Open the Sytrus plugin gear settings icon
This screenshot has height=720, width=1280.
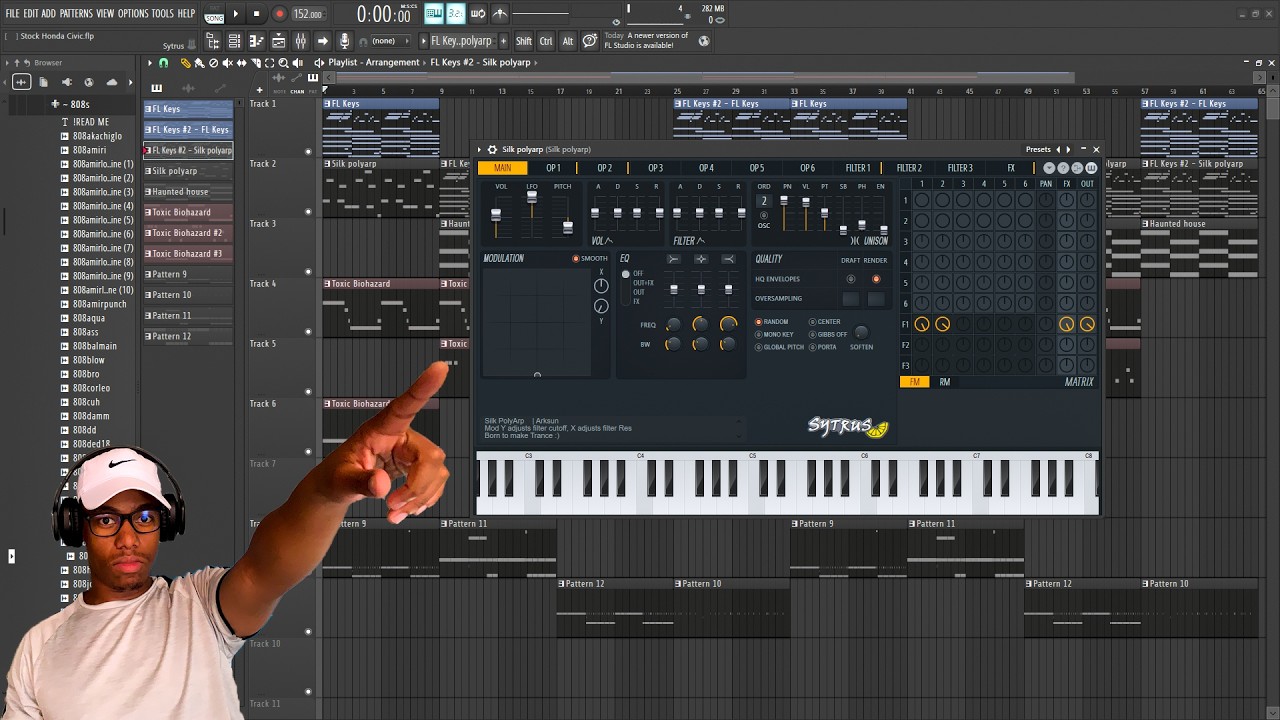pyautogui.click(x=491, y=150)
